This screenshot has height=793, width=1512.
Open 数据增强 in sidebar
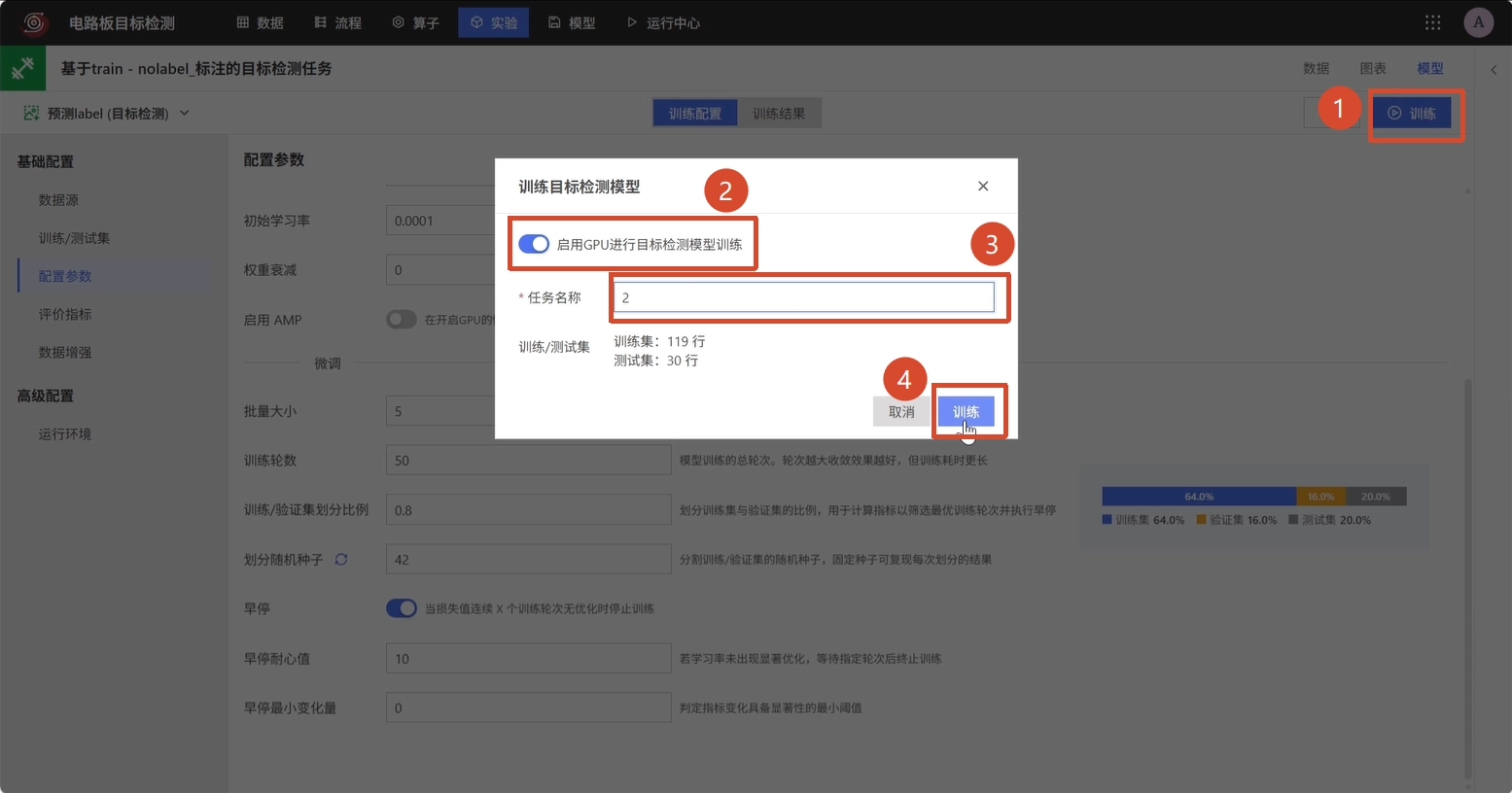point(65,352)
